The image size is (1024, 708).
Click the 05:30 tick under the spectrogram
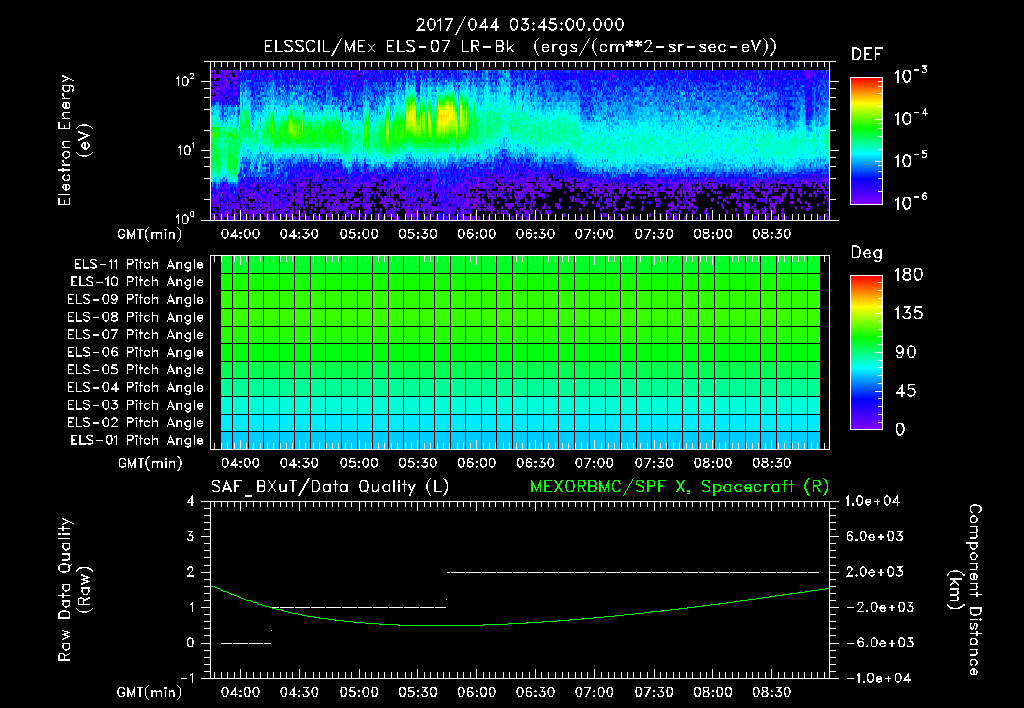[x=418, y=234]
